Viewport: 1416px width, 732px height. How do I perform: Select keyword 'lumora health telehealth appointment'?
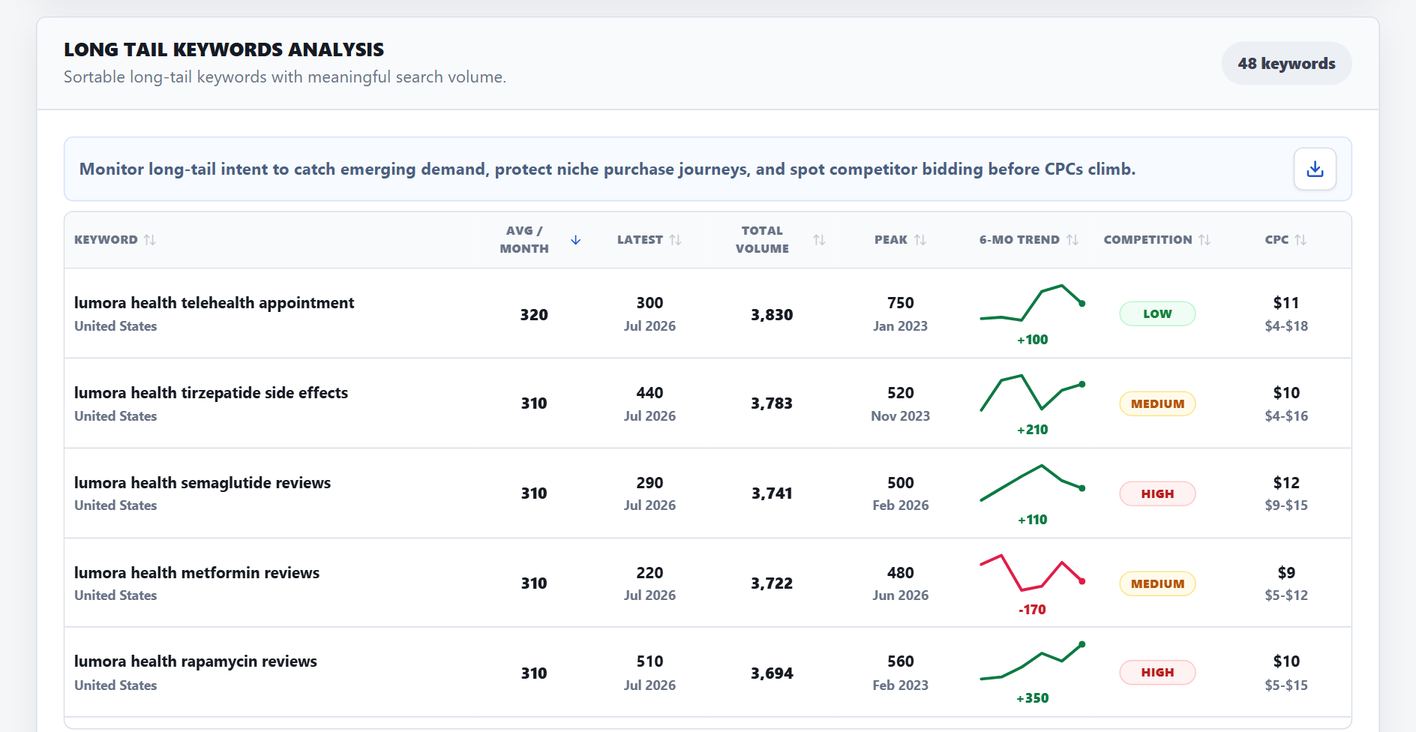click(x=214, y=303)
